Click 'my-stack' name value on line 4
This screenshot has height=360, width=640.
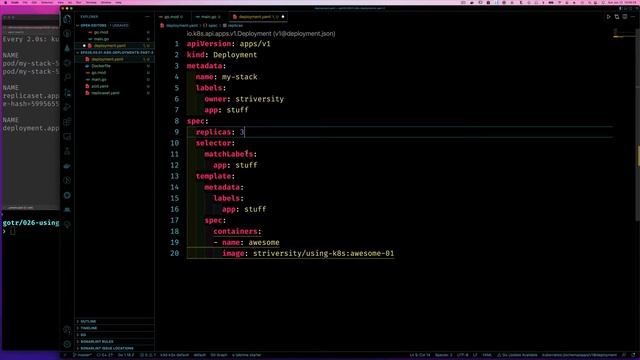240,77
